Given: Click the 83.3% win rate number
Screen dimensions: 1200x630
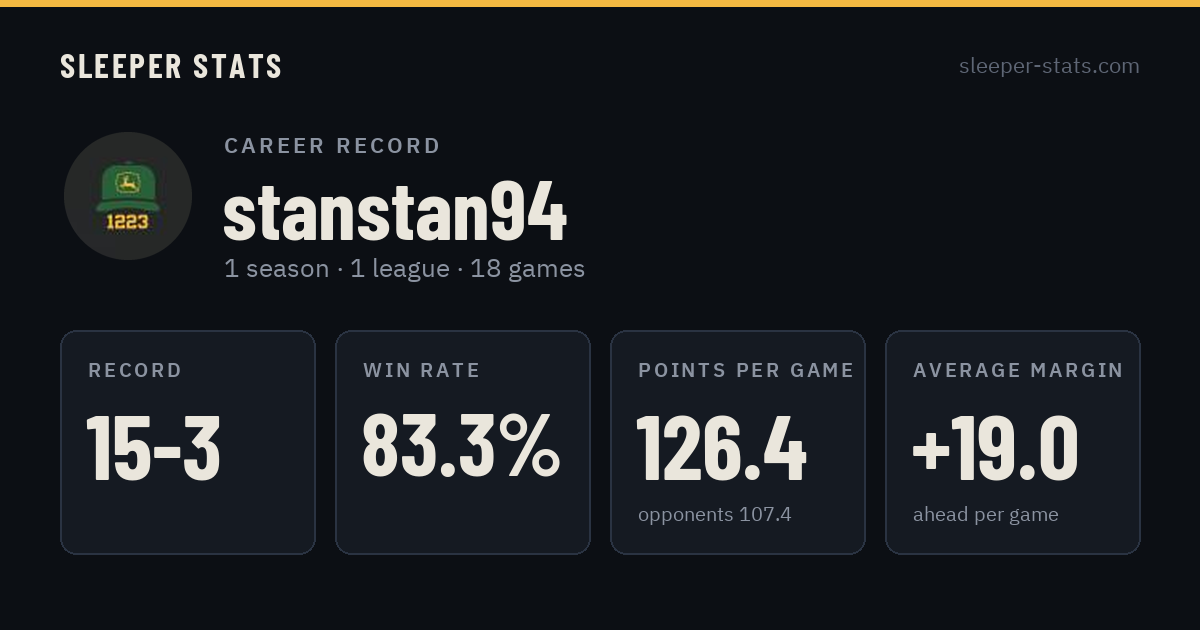Looking at the screenshot, I should tap(461, 446).
